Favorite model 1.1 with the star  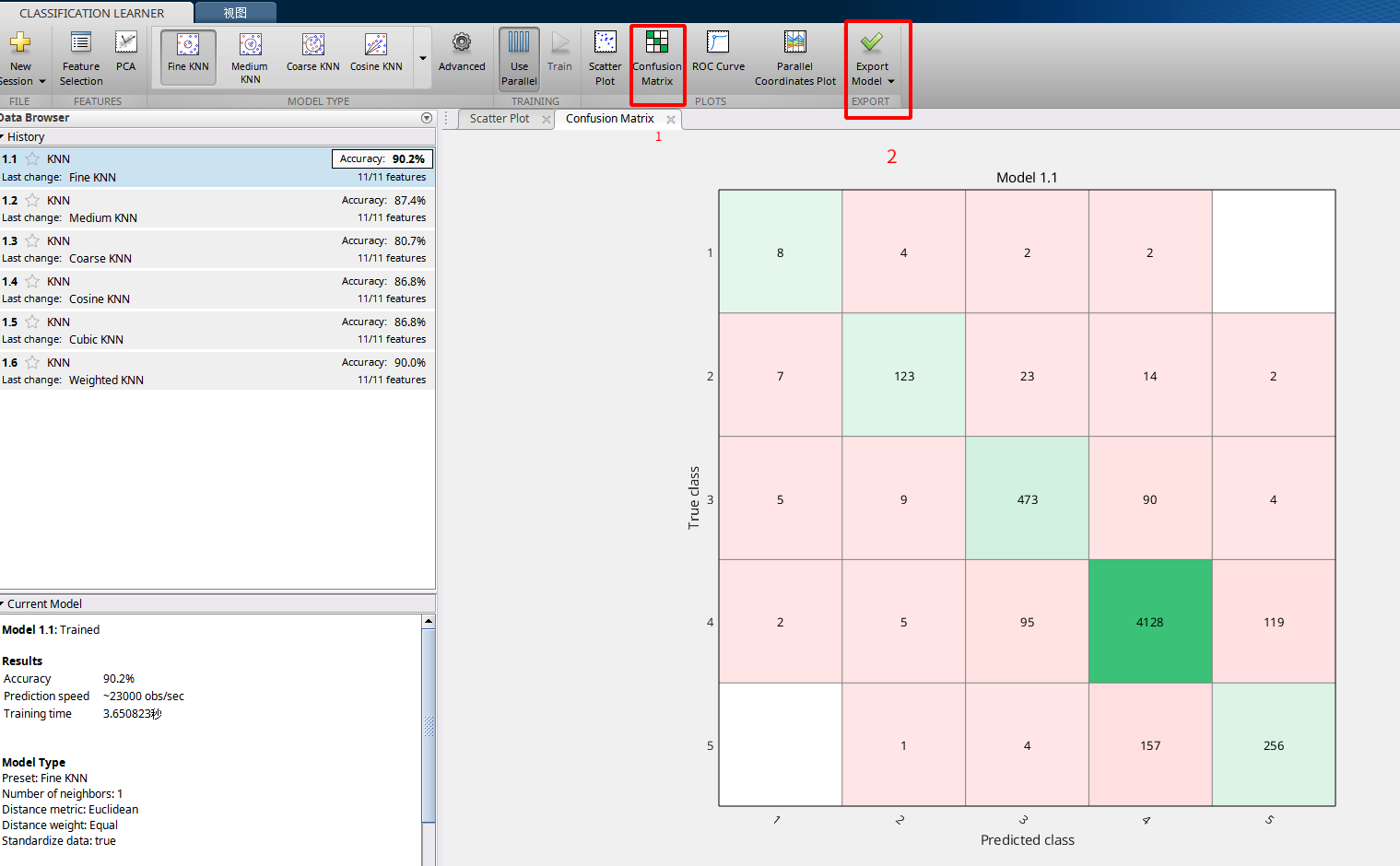tap(31, 158)
